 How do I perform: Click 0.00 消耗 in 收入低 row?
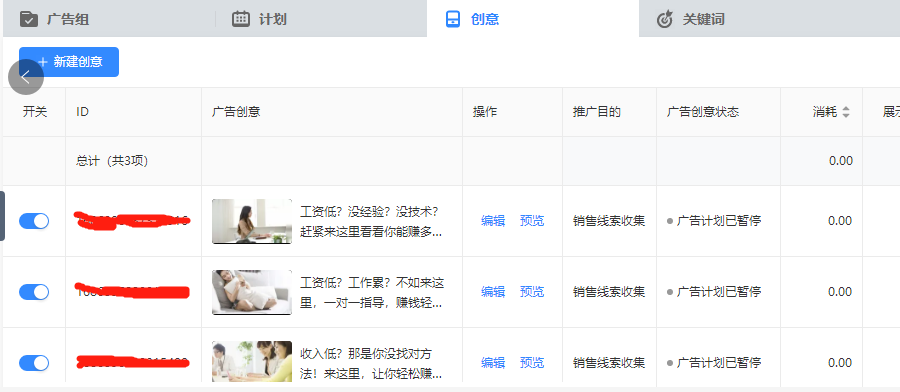click(x=840, y=363)
